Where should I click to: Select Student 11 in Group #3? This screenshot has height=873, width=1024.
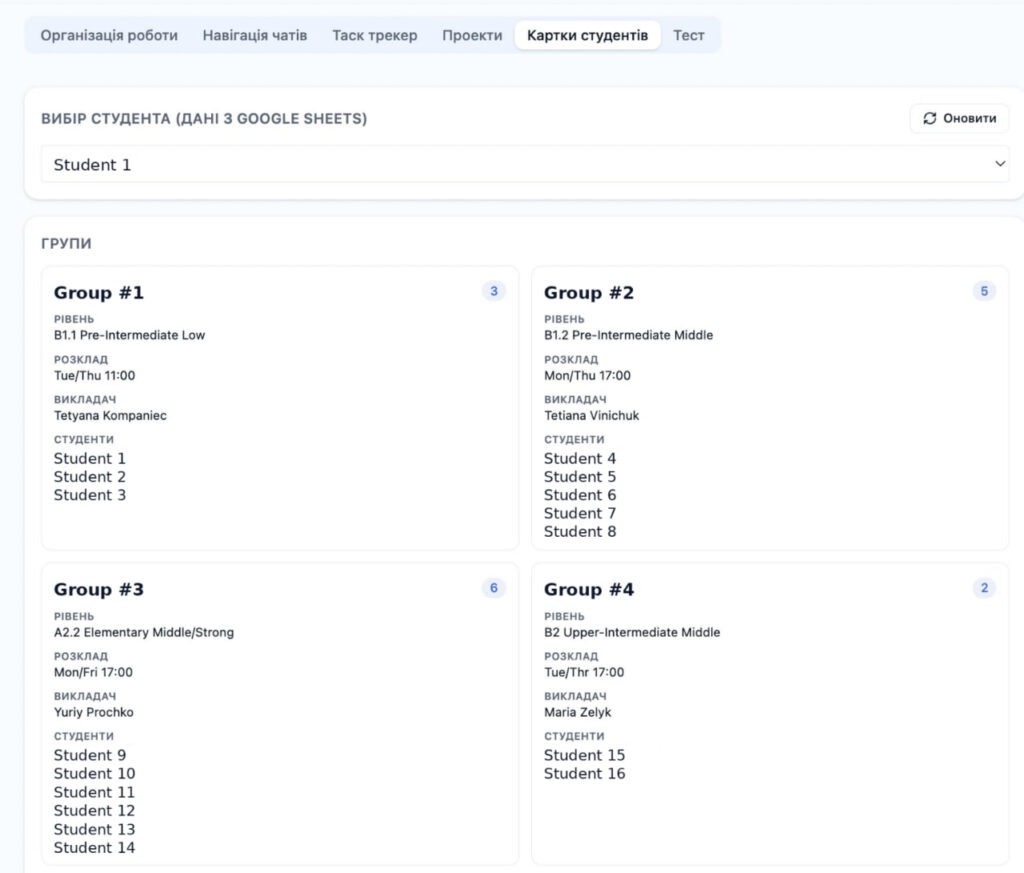pyautogui.click(x=94, y=792)
